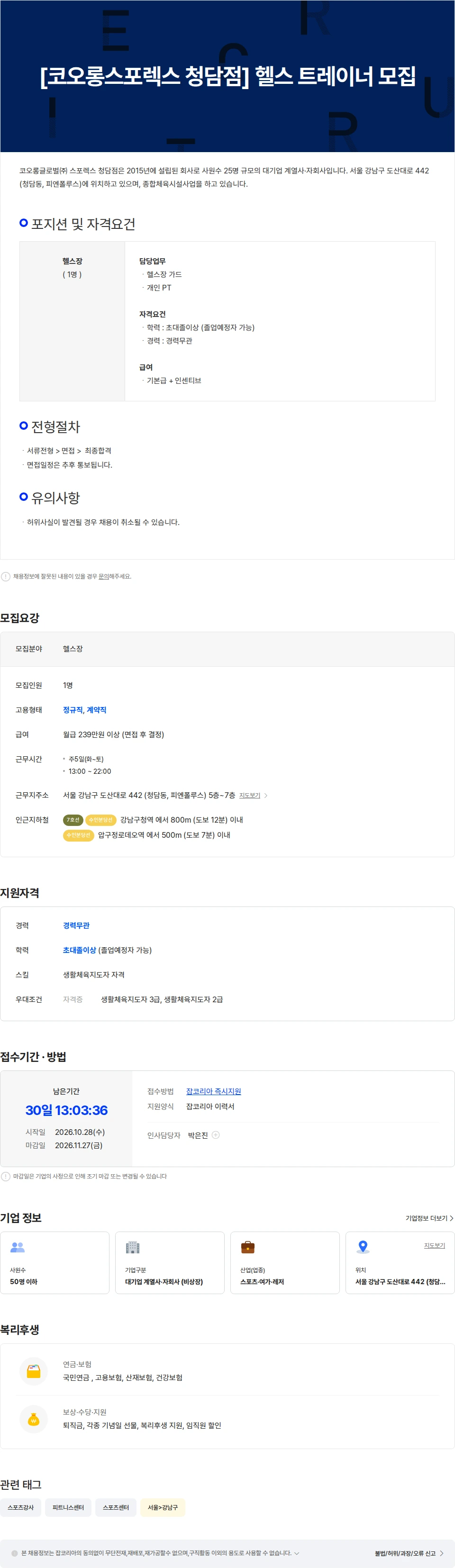455x1568 pixels.
Task: Click the 50명 이하 employee count
Action: [24, 1281]
